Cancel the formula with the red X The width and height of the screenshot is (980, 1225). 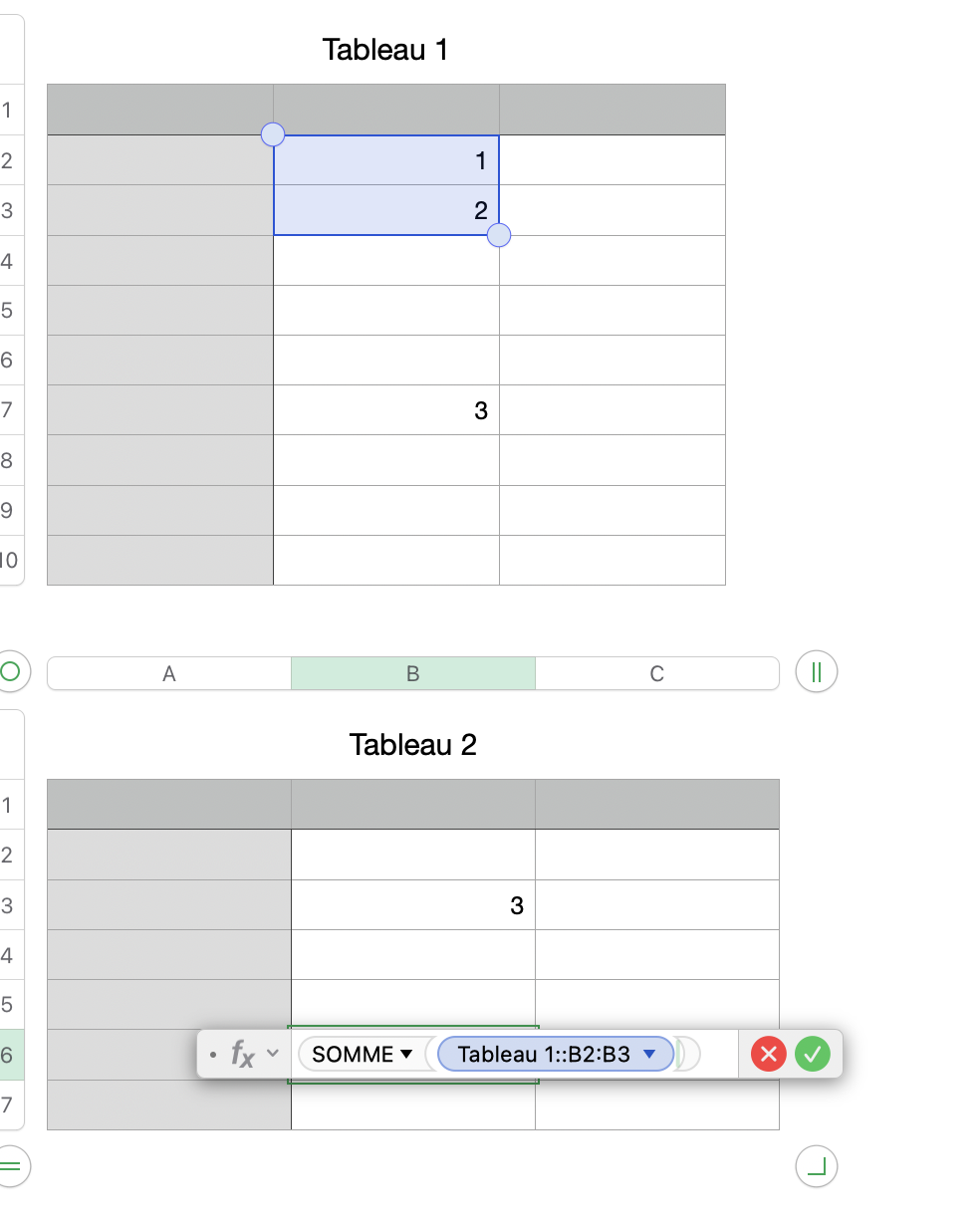coord(769,1054)
